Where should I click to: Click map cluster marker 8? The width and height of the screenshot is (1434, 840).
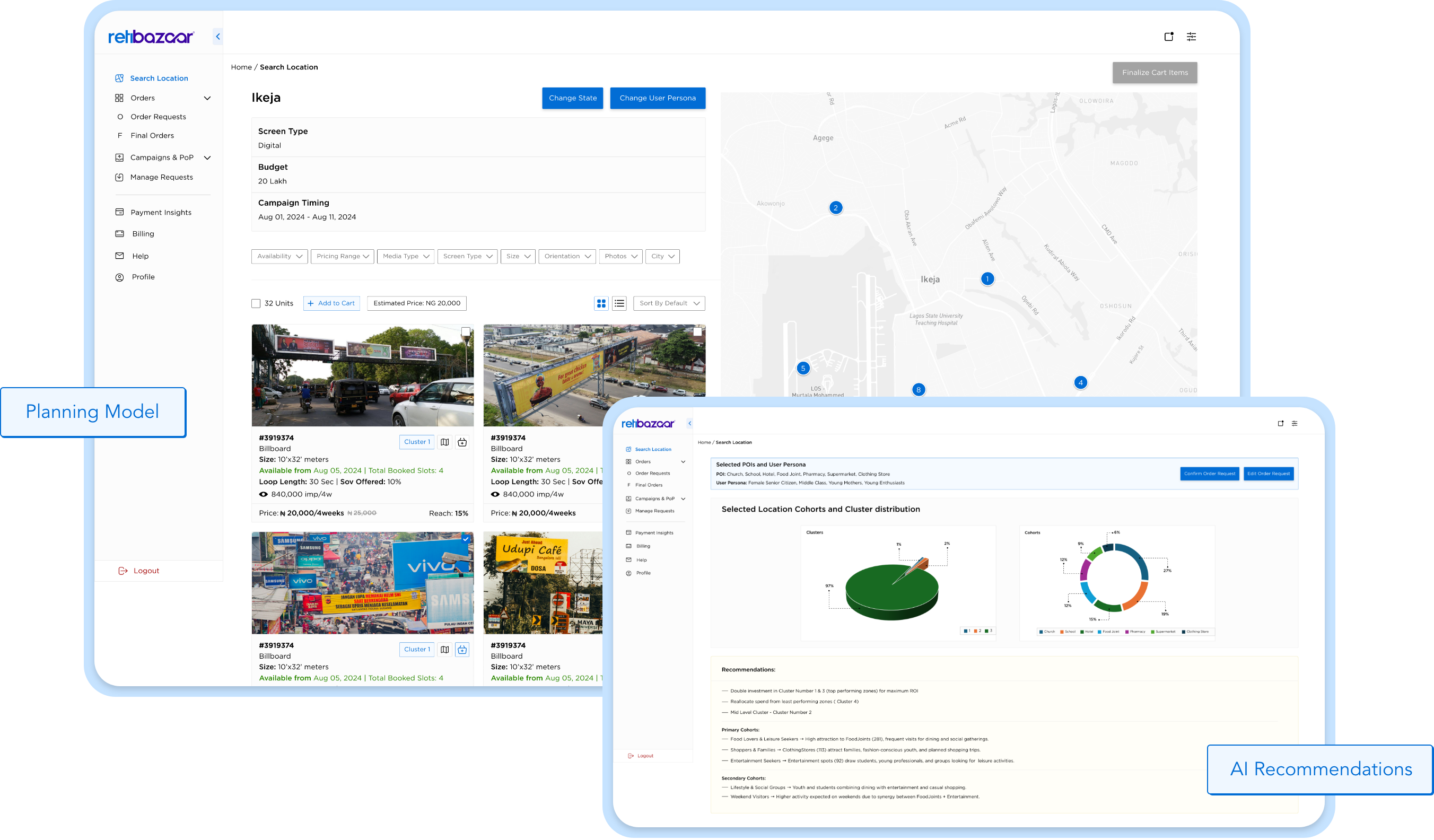(x=918, y=390)
